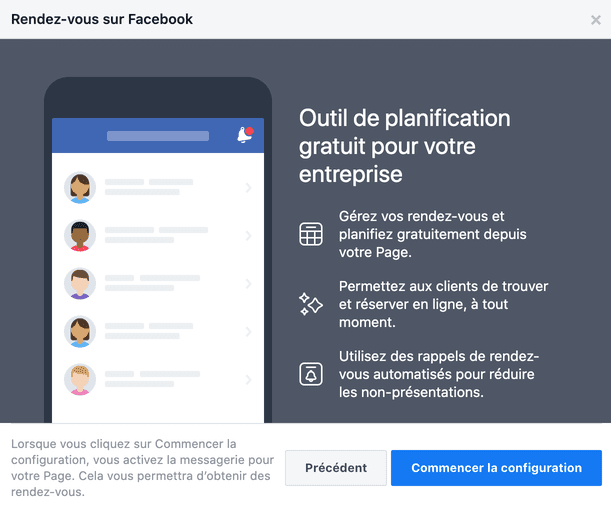Click the reminder bell box icon
The width and height of the screenshot is (611, 511).
311,374
